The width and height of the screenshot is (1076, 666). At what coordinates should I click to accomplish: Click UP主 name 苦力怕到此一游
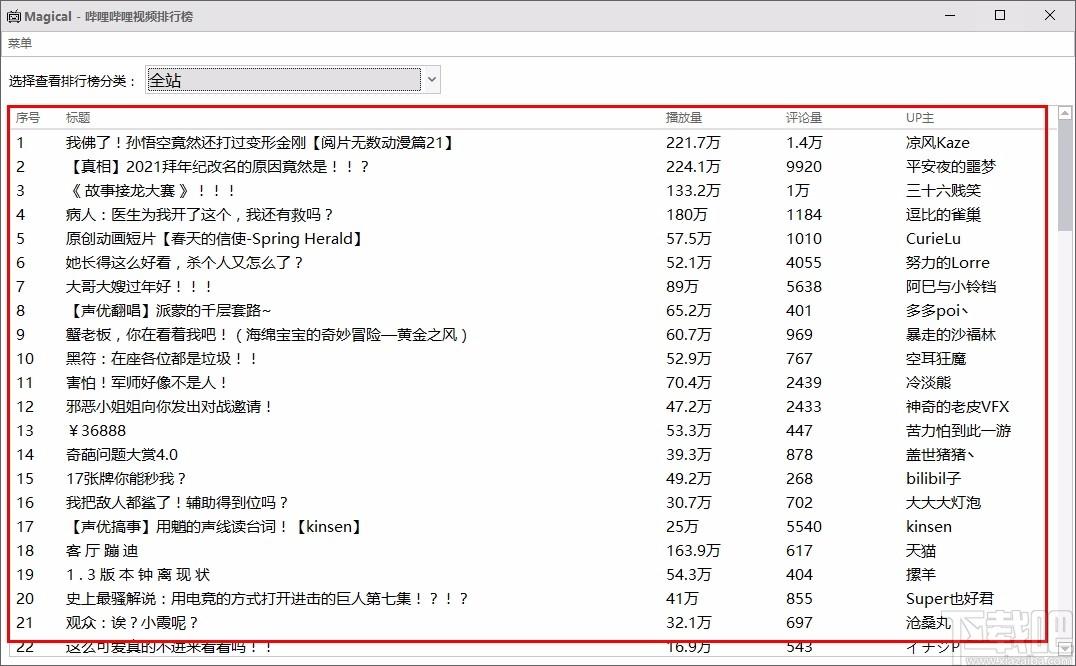click(x=958, y=431)
